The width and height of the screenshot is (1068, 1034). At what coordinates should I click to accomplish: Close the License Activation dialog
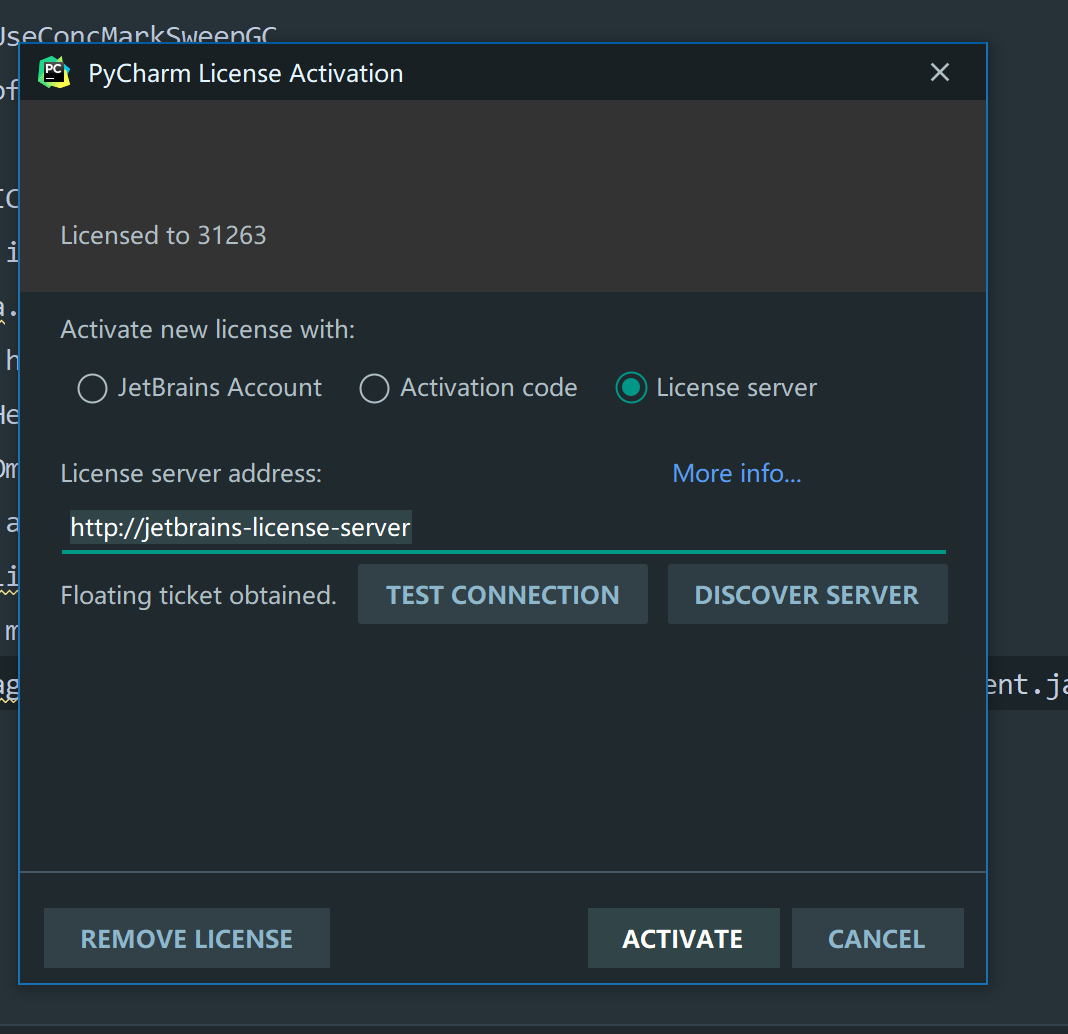[x=939, y=72]
